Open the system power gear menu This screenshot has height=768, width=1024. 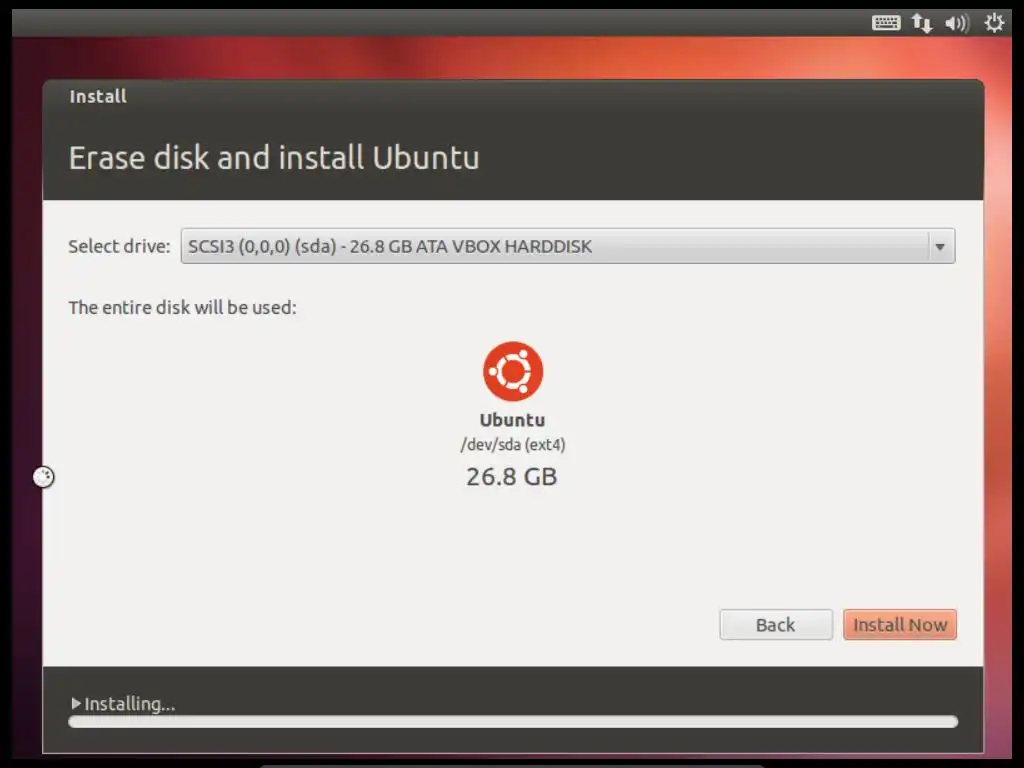click(994, 24)
